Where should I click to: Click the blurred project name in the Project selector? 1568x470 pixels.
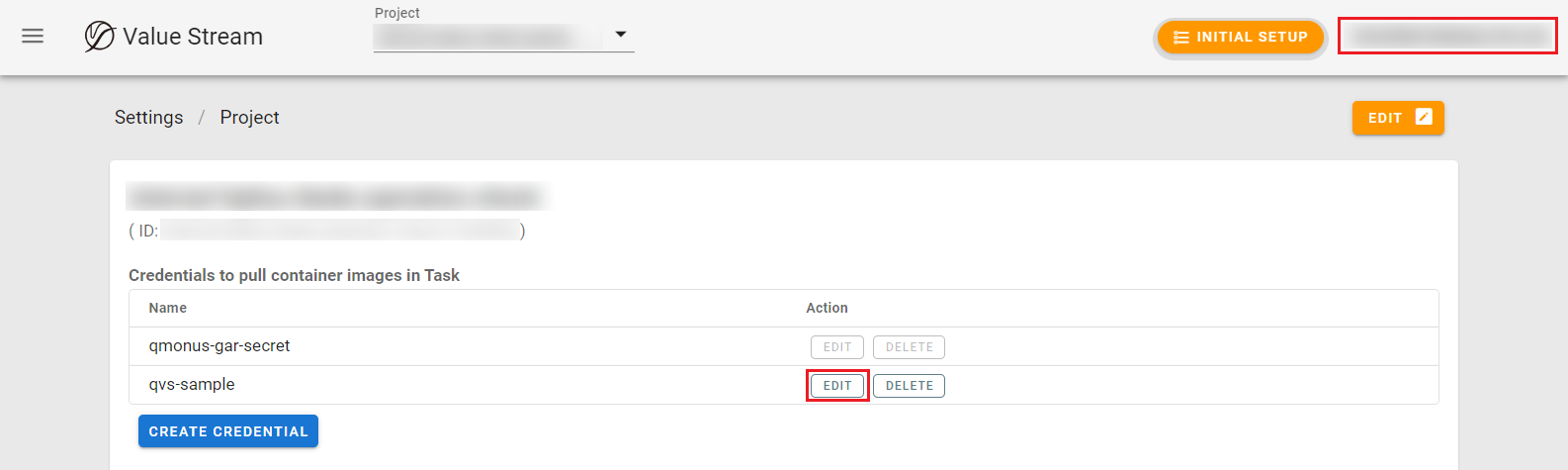point(486,38)
